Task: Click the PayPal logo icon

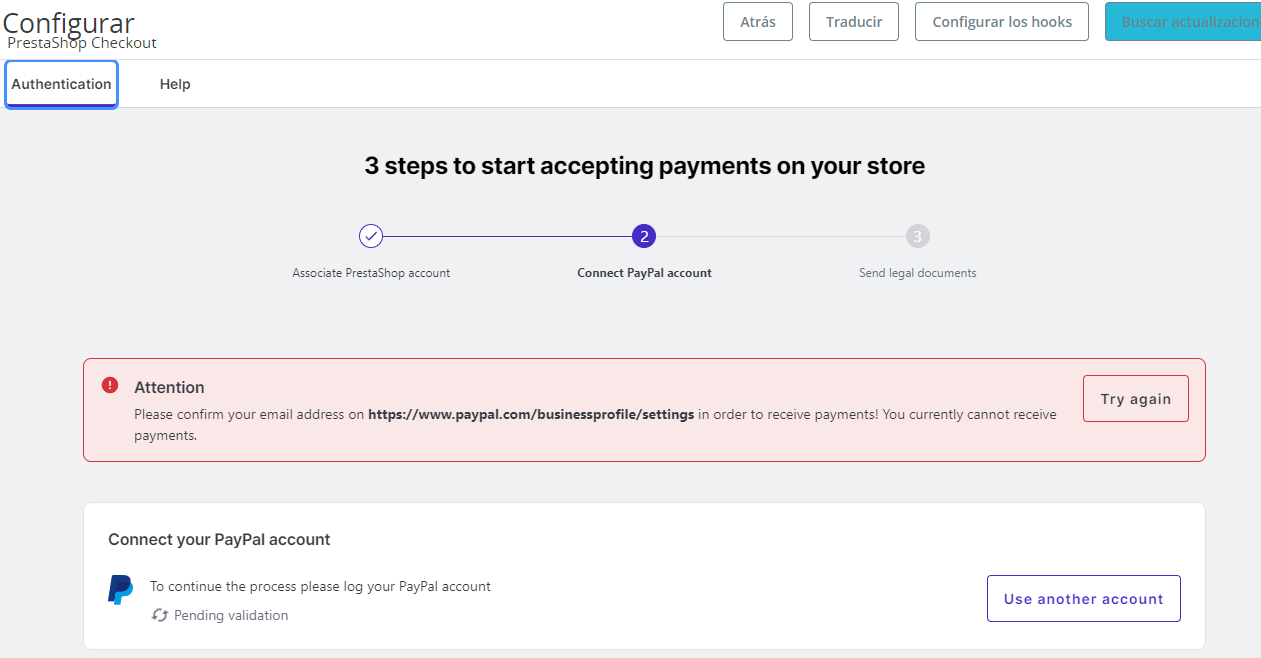Action: point(121,590)
